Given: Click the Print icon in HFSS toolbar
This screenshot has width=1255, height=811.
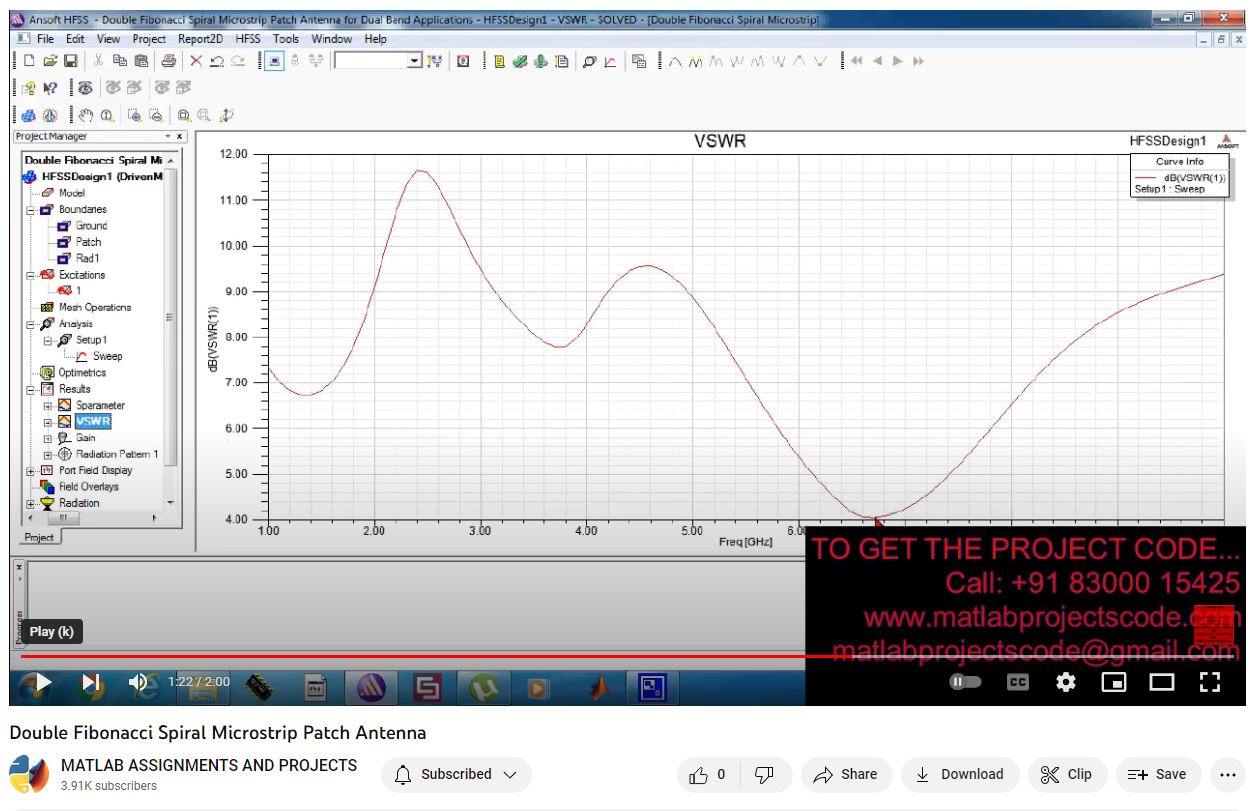Looking at the screenshot, I should pos(168,61).
